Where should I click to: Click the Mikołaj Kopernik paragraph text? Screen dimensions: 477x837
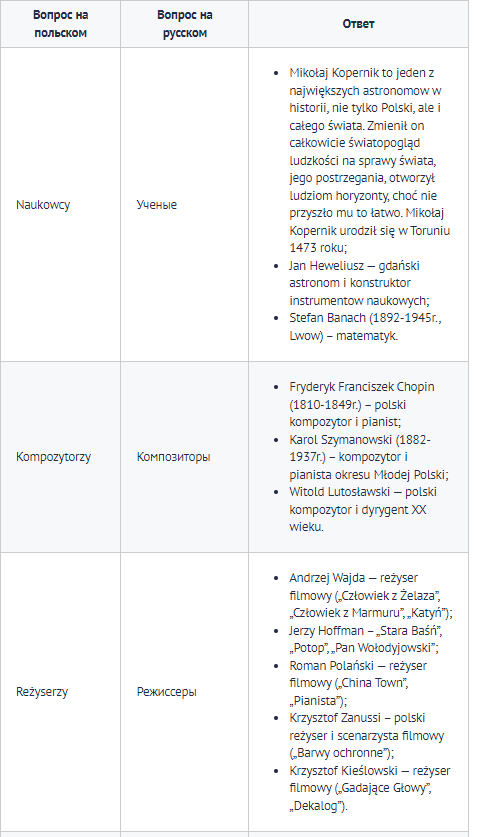point(369,160)
